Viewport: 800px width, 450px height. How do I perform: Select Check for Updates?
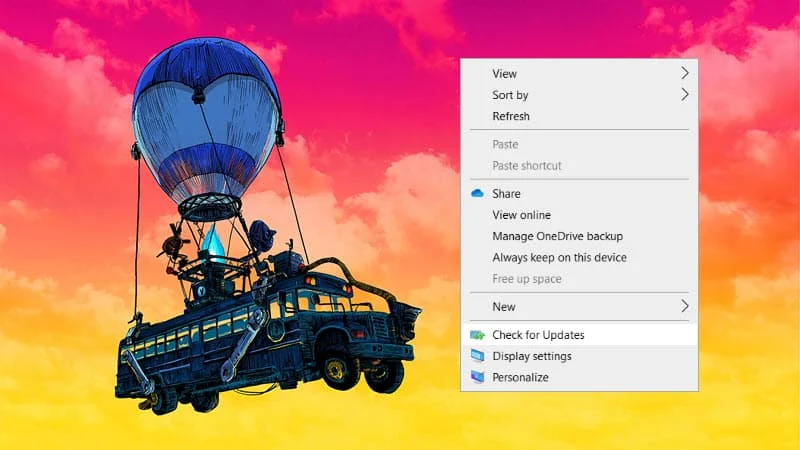point(579,335)
